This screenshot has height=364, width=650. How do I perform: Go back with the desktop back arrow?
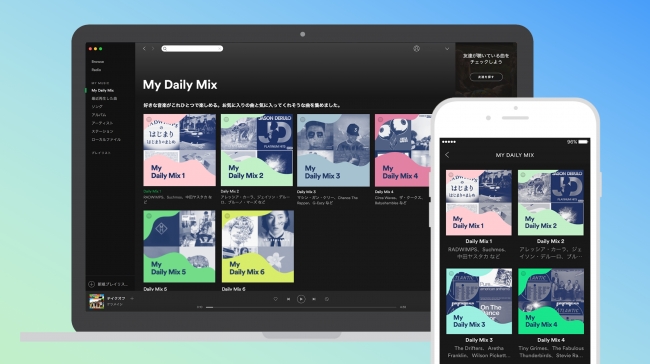pyautogui.click(x=144, y=49)
